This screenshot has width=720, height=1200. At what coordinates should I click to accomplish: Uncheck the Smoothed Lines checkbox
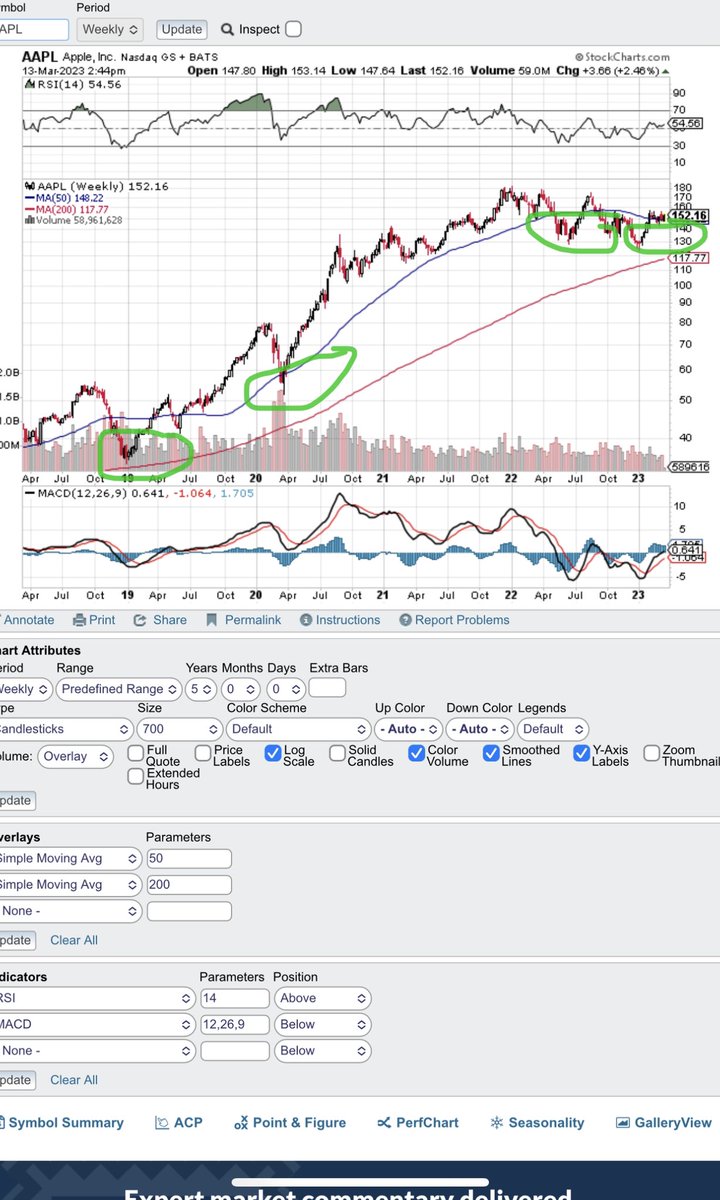click(x=491, y=754)
